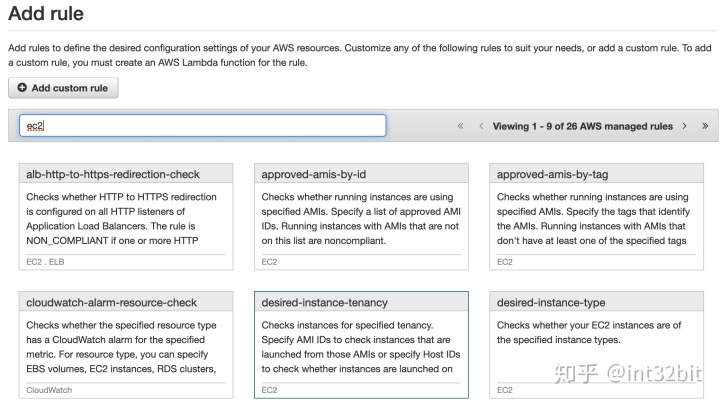Image resolution: width=720 pixels, height=402 pixels.
Task: Click the EC2 label under desired-instance-tenancy
Action: (269, 390)
